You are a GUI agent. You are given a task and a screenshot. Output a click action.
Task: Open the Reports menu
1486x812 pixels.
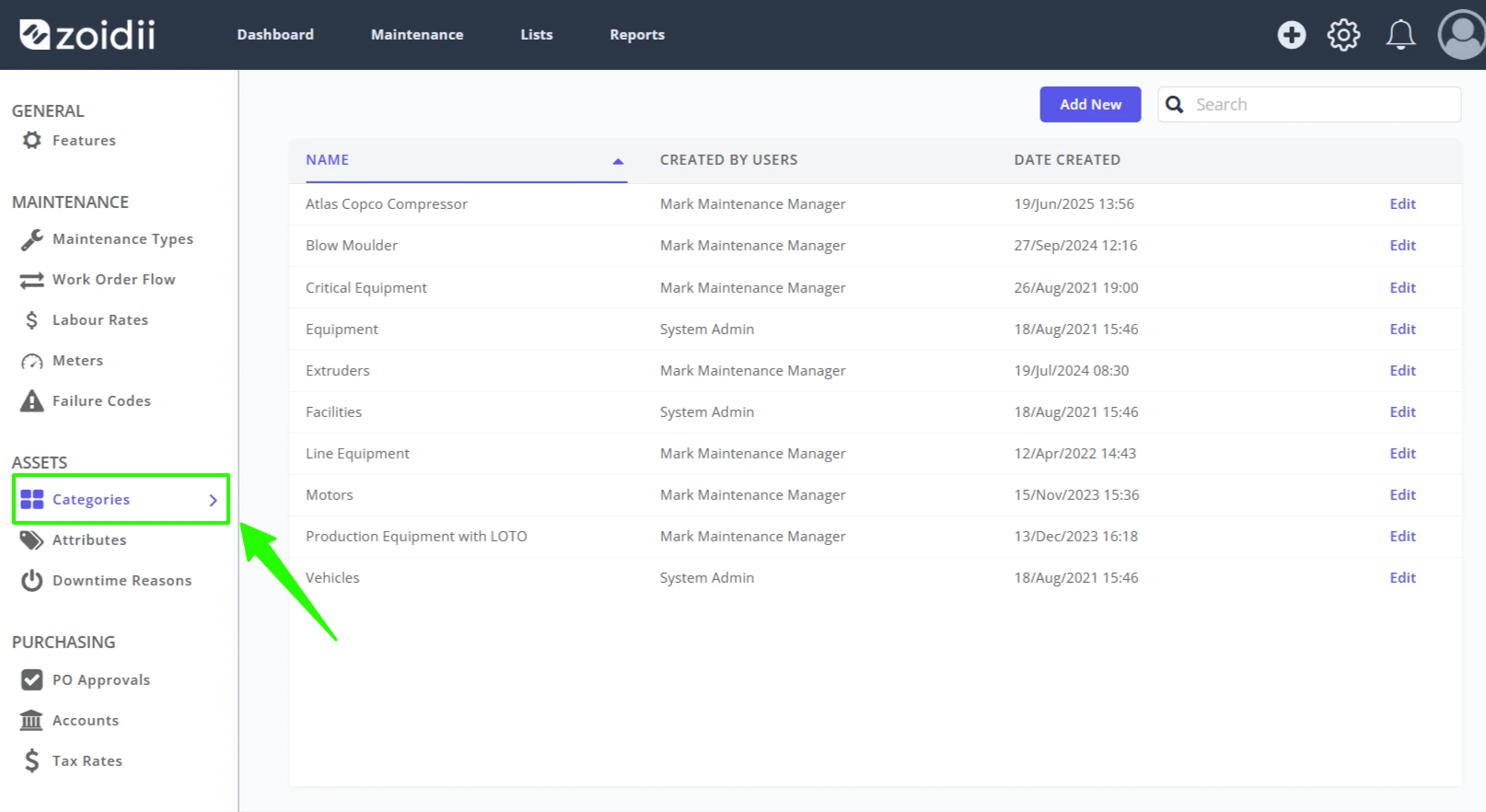point(637,35)
